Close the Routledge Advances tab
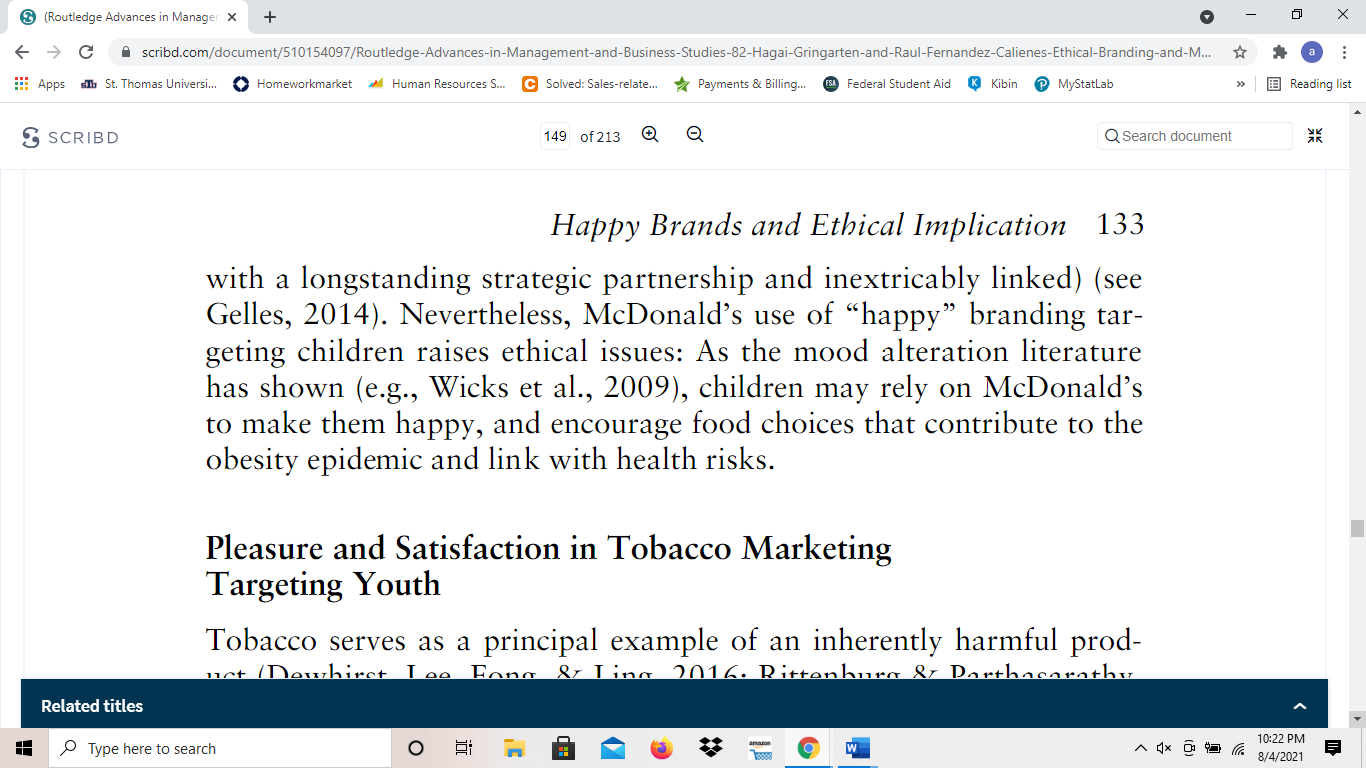 (x=232, y=17)
